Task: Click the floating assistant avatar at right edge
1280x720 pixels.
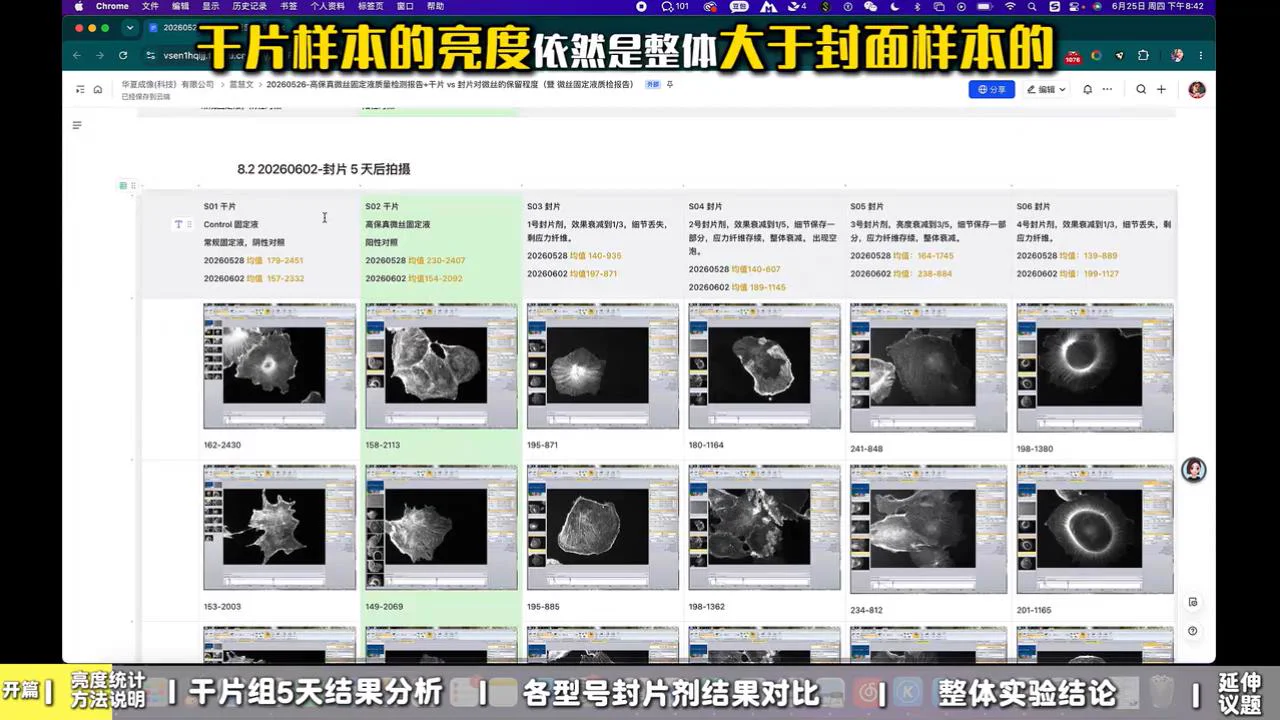Action: click(x=1193, y=470)
